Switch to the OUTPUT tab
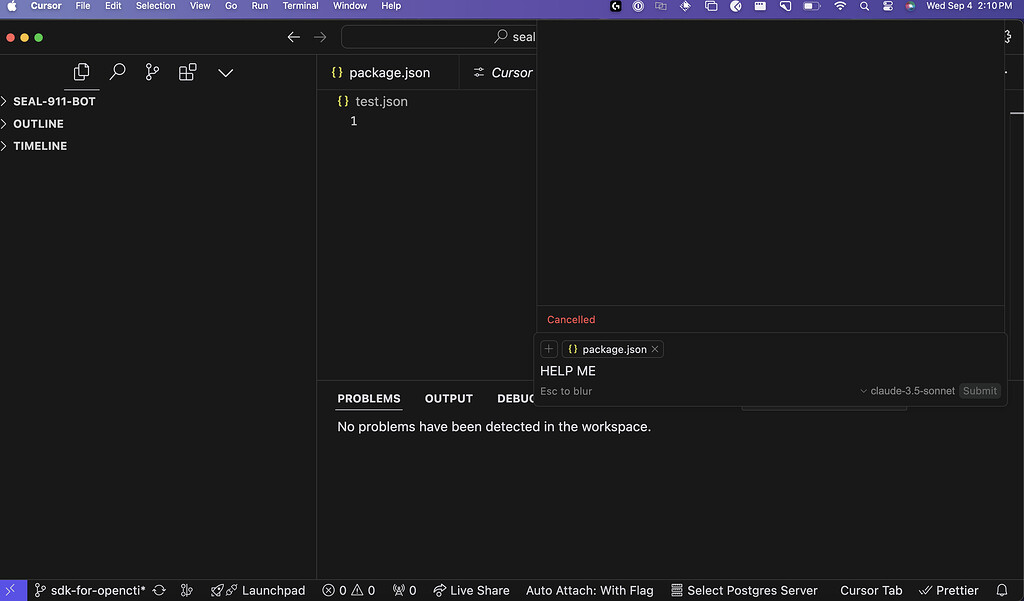The image size is (1024, 601). (448, 398)
